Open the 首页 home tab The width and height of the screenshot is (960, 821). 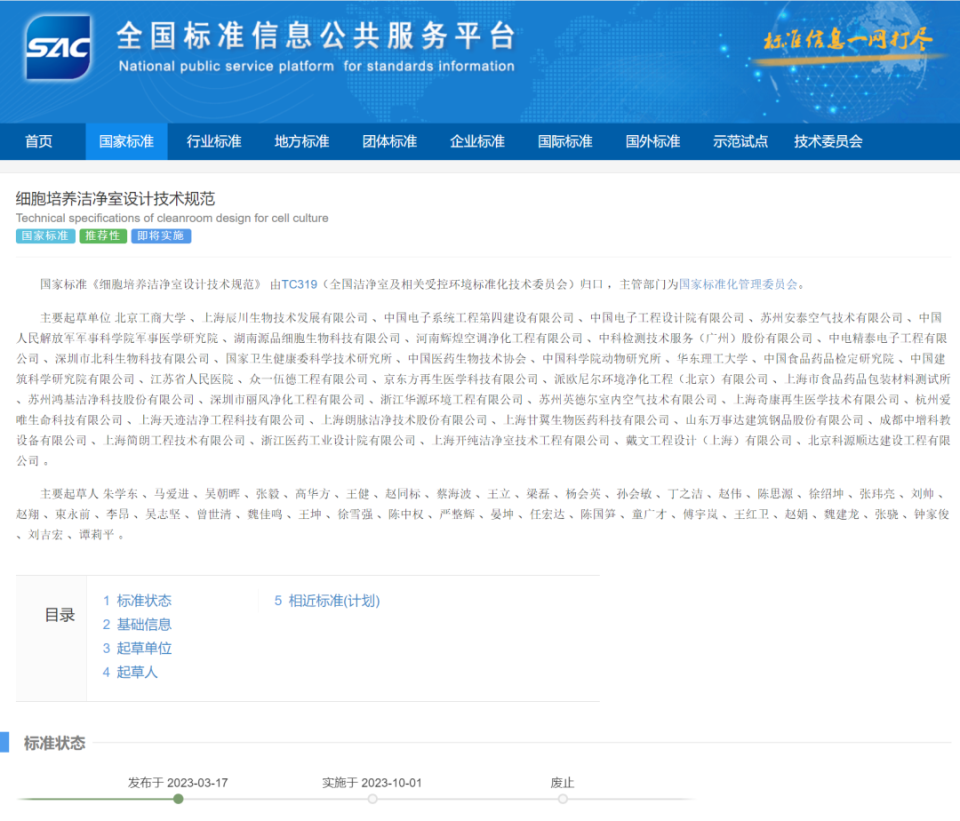[x=39, y=141]
